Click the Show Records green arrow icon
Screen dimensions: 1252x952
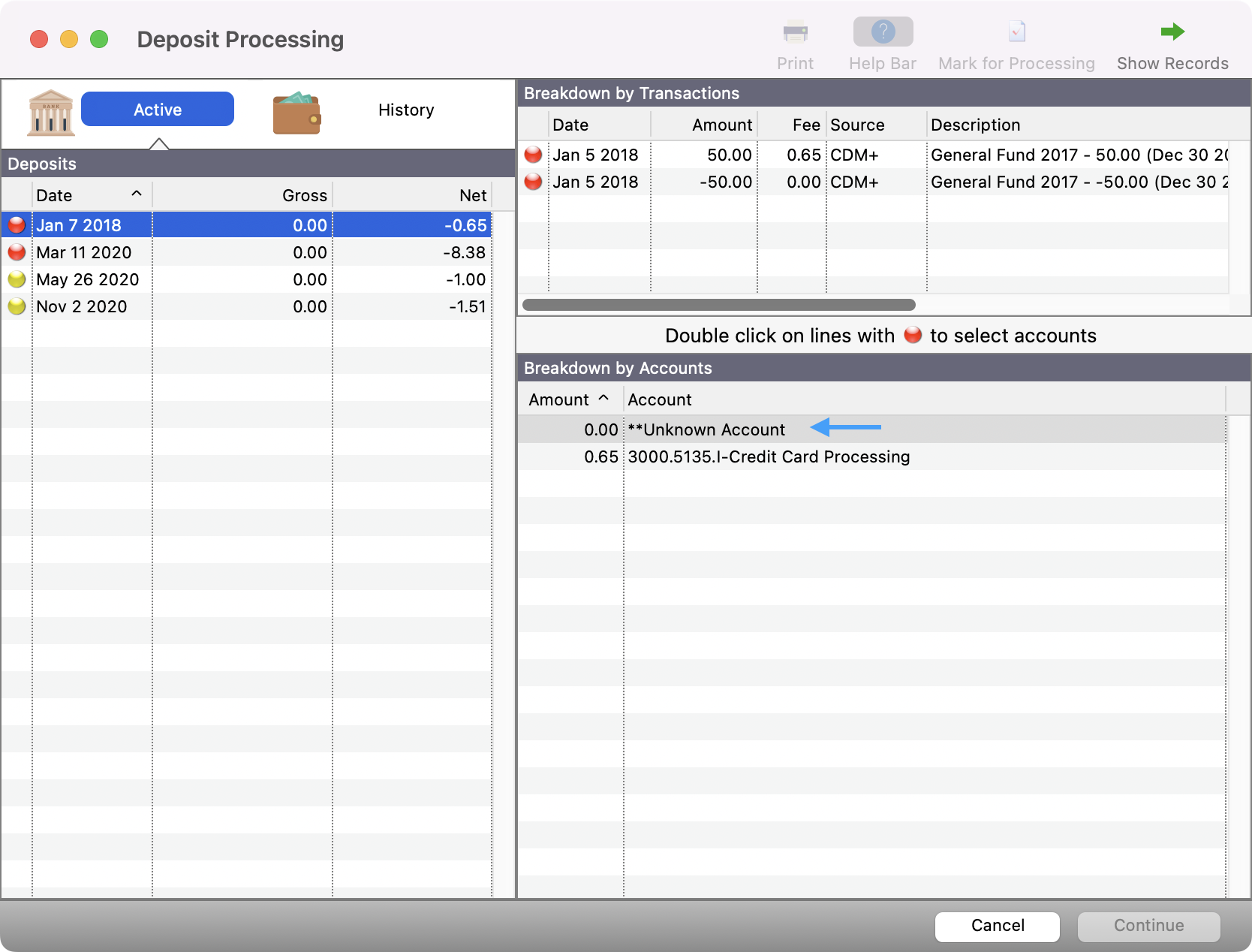point(1172,32)
